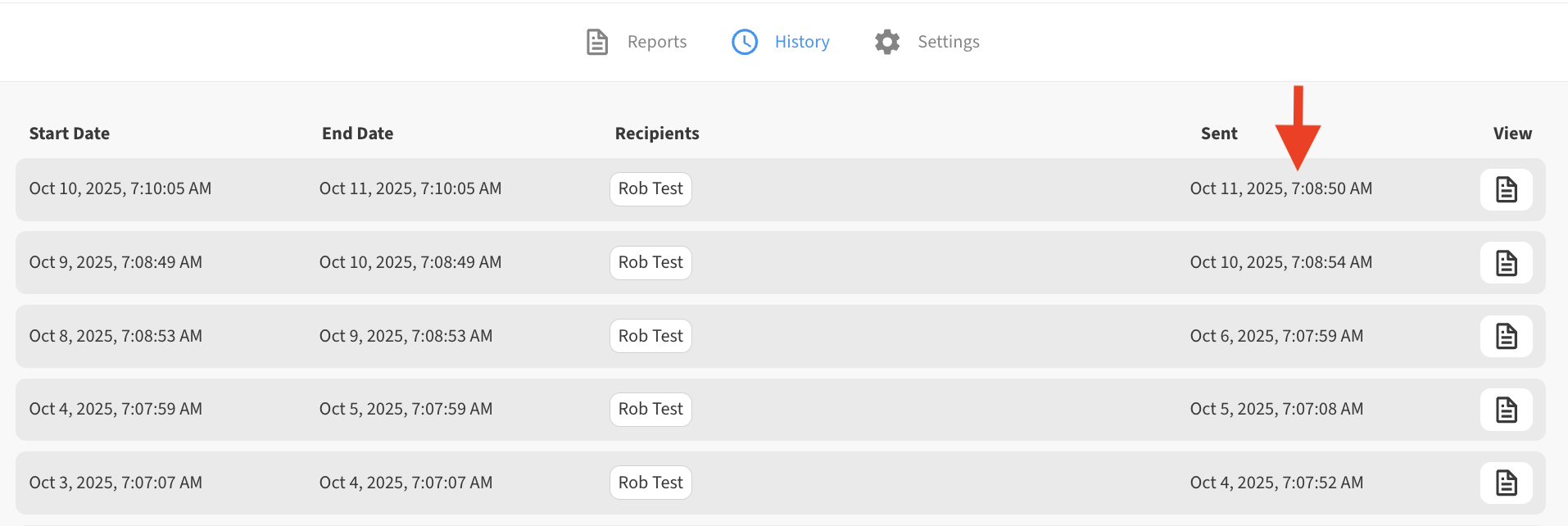This screenshot has height=526, width=1568.
Task: Click the Sent column header
Action: [x=1218, y=134]
